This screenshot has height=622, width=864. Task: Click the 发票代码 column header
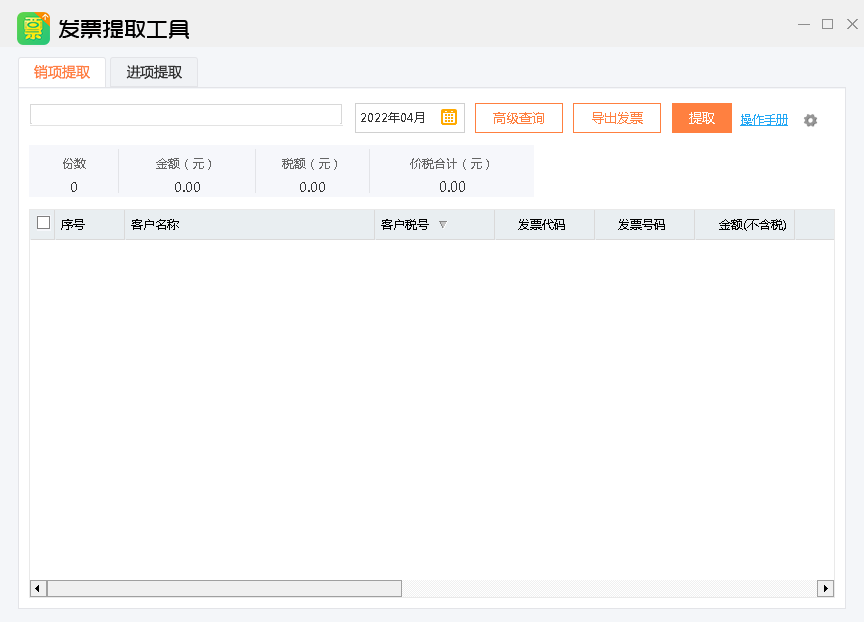(544, 225)
